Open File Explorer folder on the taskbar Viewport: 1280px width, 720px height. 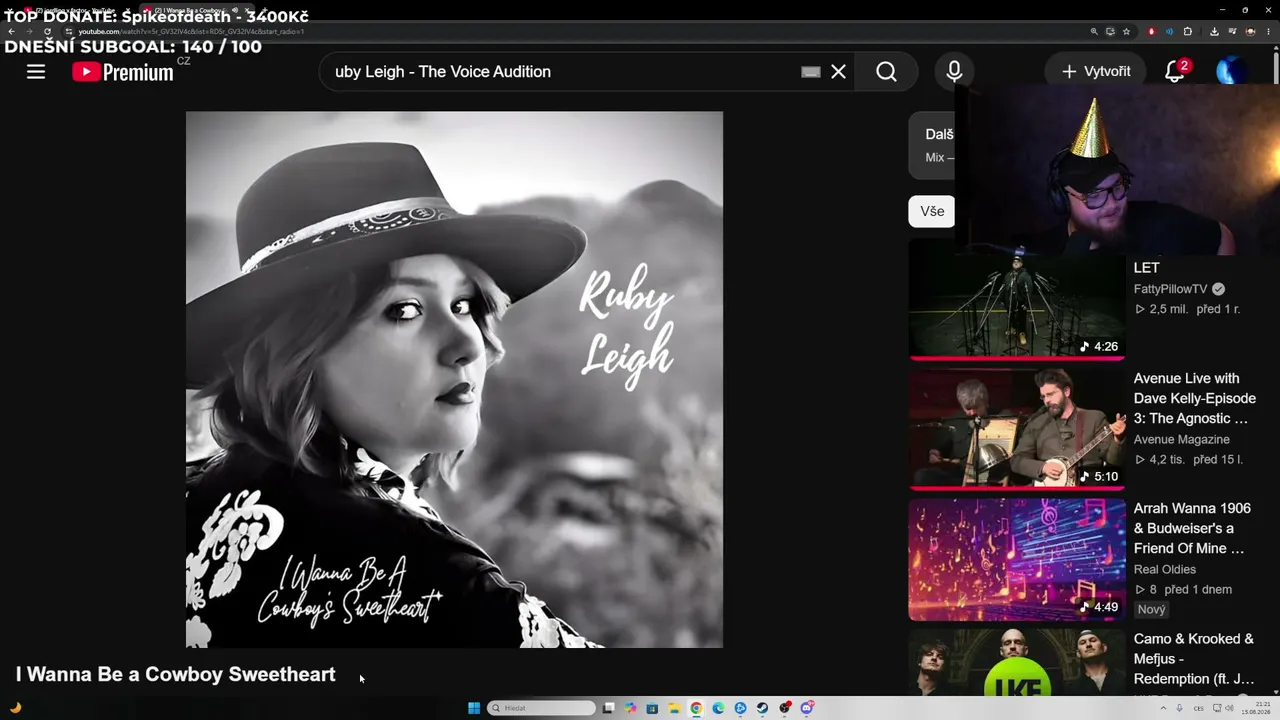[x=674, y=708]
